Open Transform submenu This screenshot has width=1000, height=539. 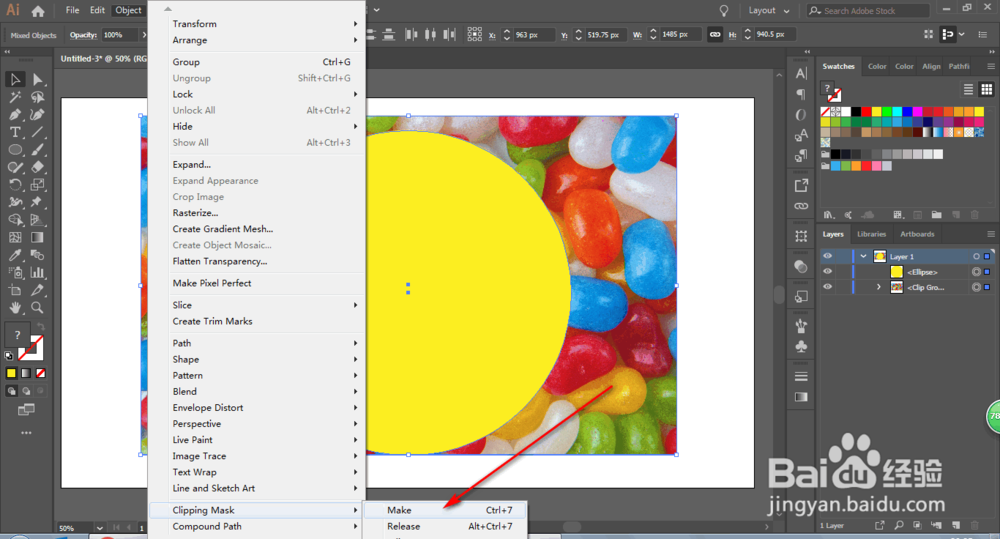click(256, 24)
